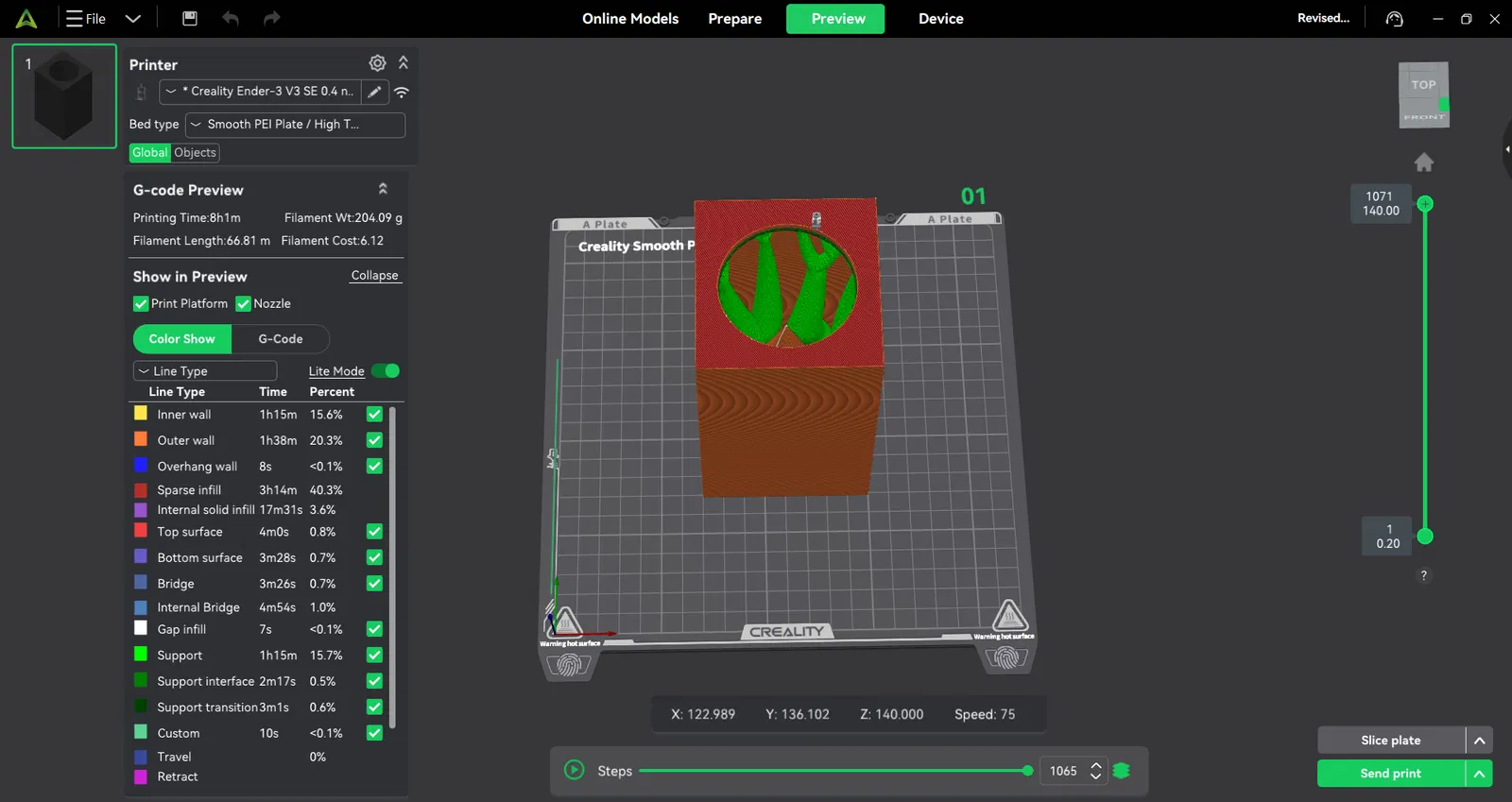Open the headset customer support icon
This screenshot has width=1512, height=802.
[x=1394, y=19]
